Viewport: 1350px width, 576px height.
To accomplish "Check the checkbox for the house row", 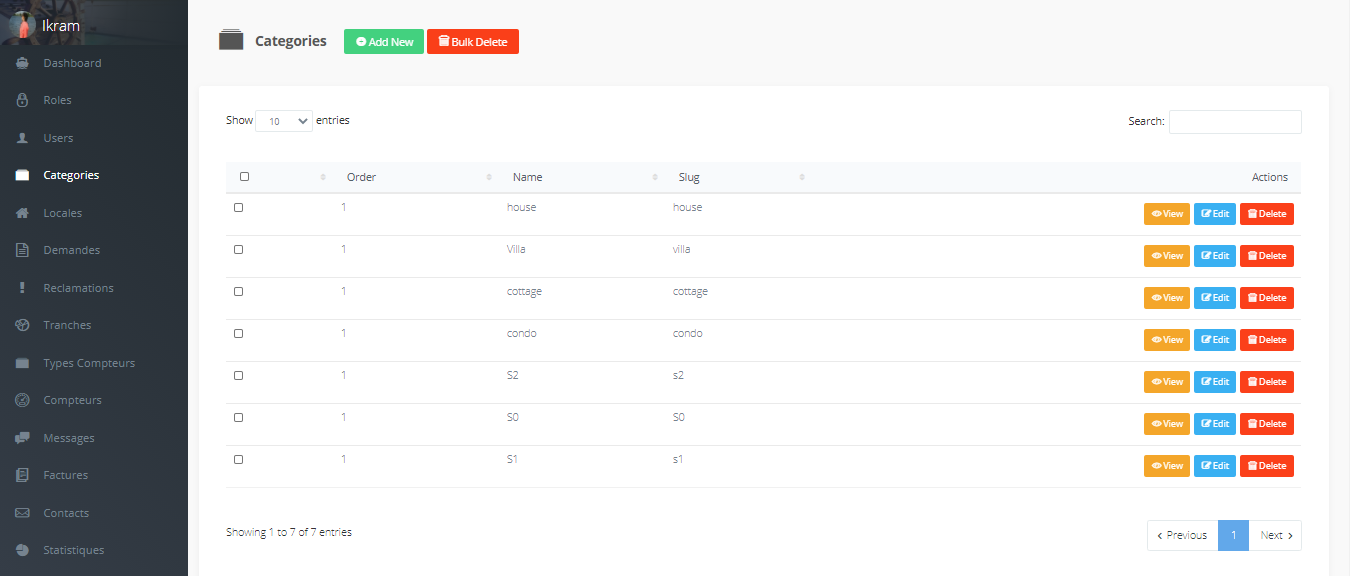I will click(238, 208).
